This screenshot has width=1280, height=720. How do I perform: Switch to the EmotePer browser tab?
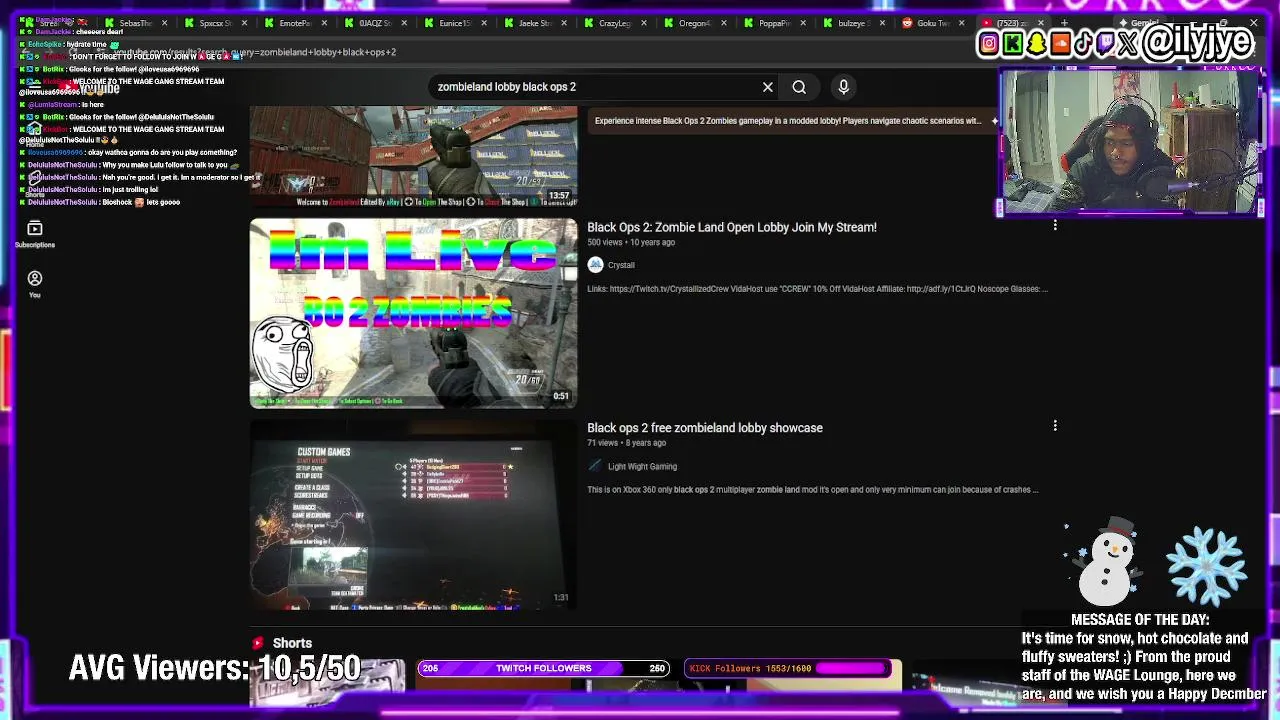pos(295,23)
